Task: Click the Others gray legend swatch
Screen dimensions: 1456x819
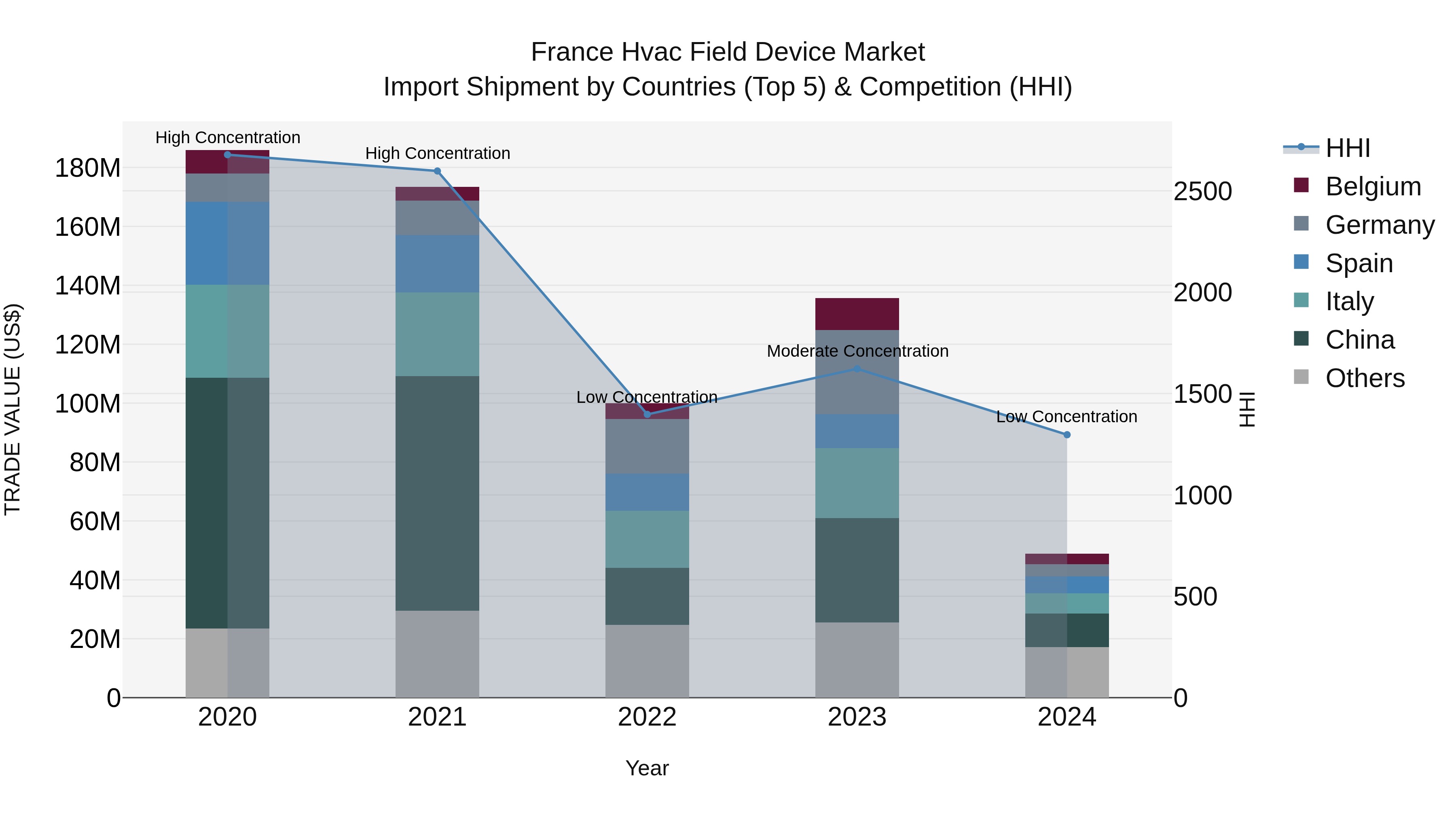Action: [1301, 377]
